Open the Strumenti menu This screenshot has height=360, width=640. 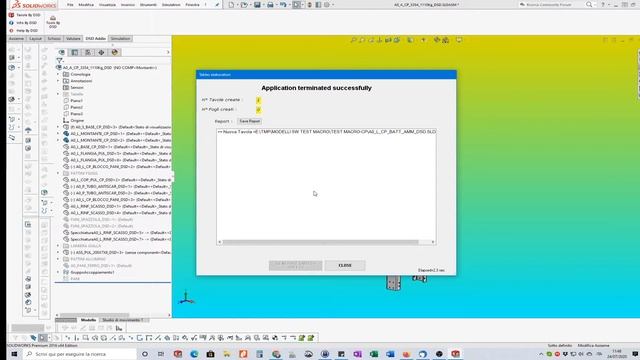coord(148,5)
